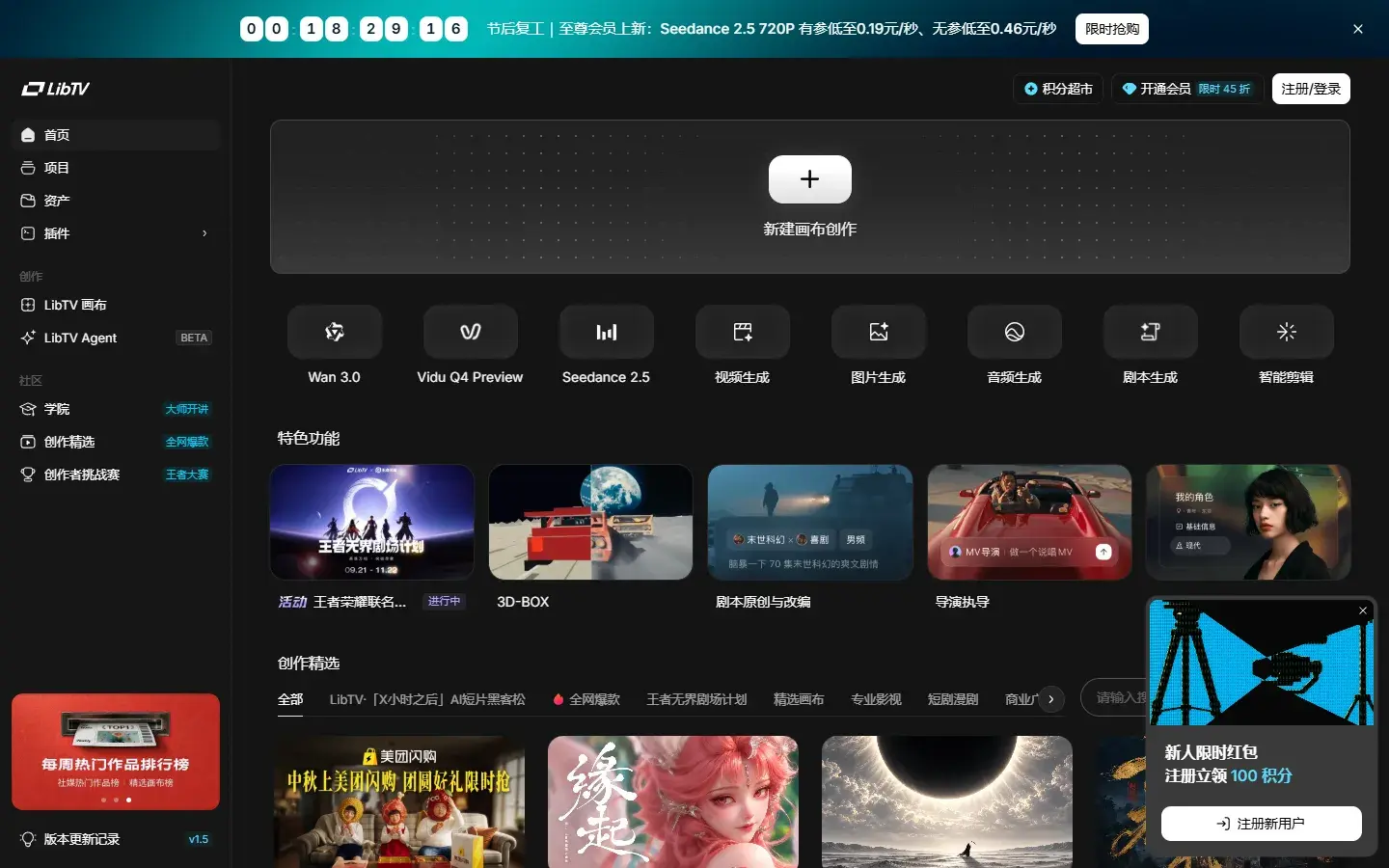Open 创作者挑战赛 in the sidebar
Viewport: 1389px width, 868px height.
point(116,475)
